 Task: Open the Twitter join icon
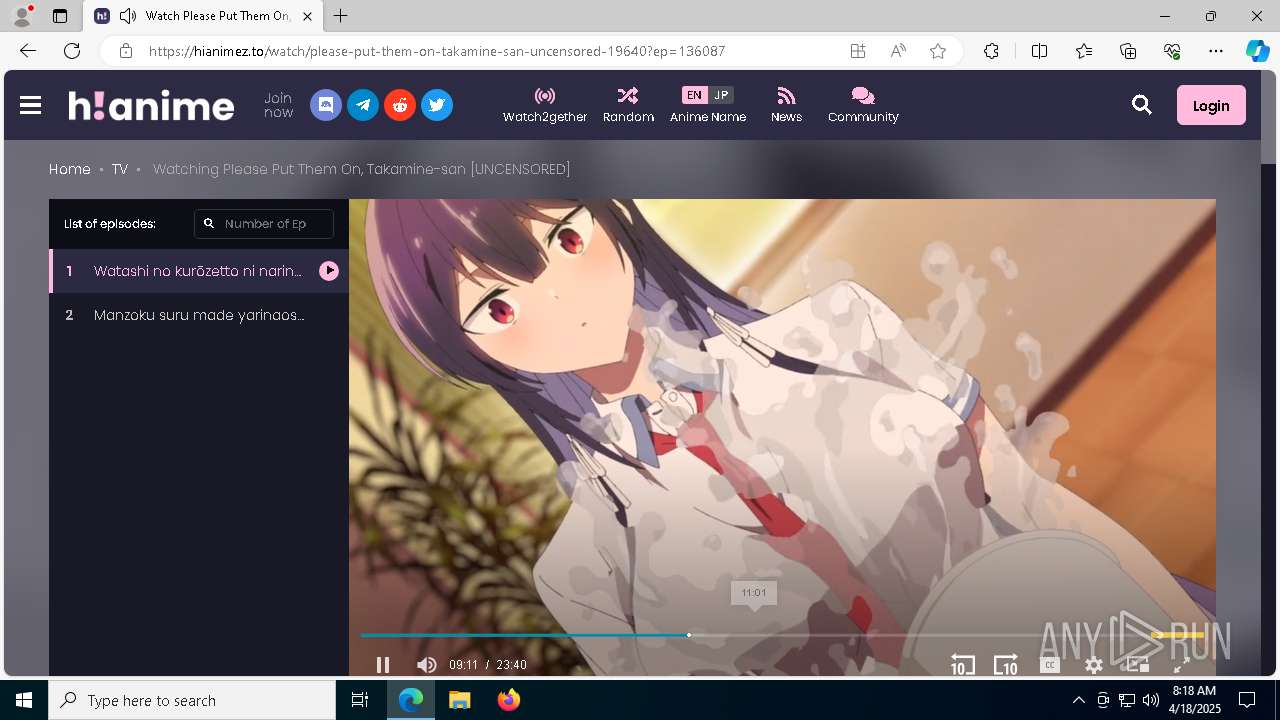pos(437,105)
